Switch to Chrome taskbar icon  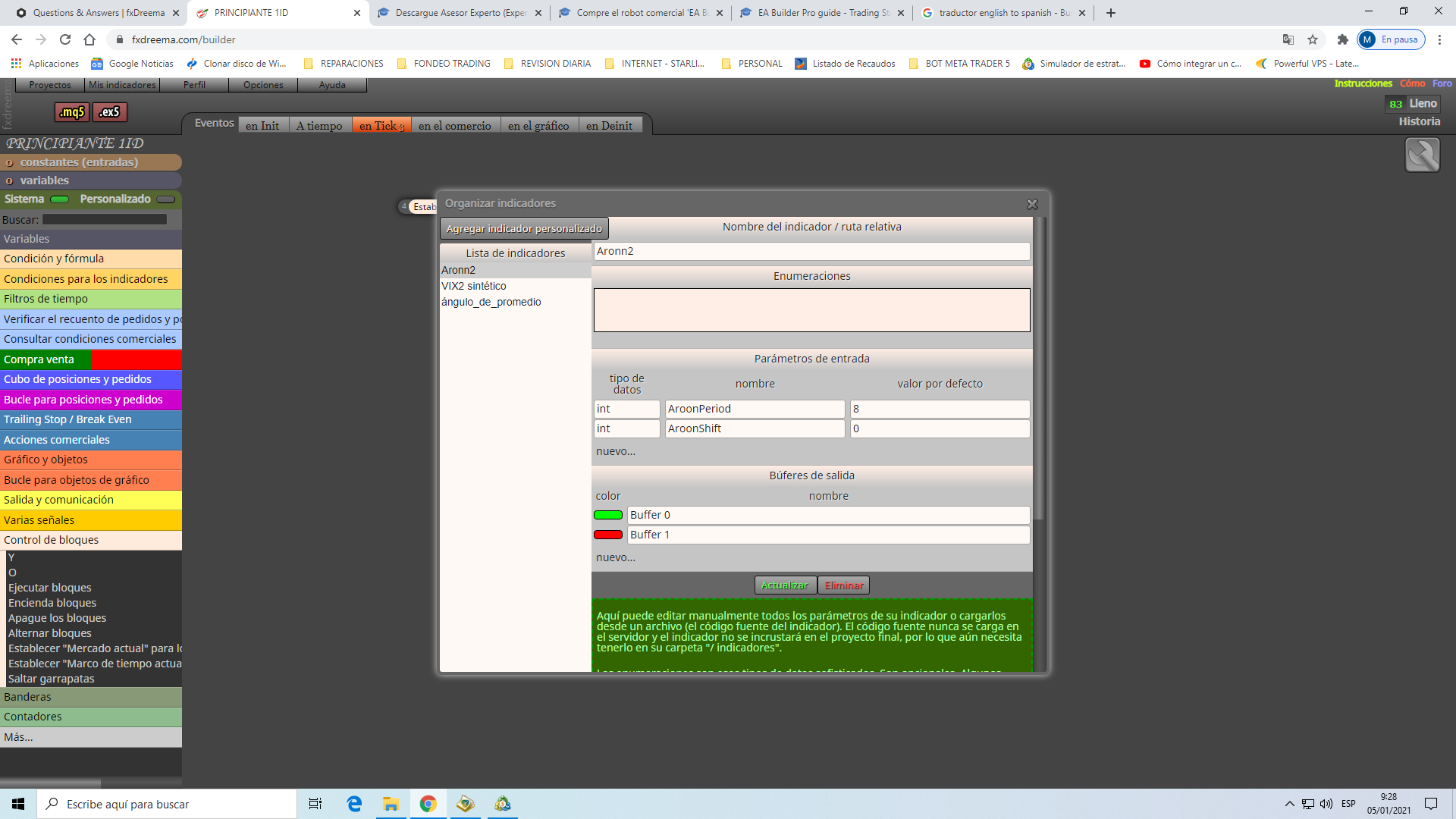[x=428, y=804]
